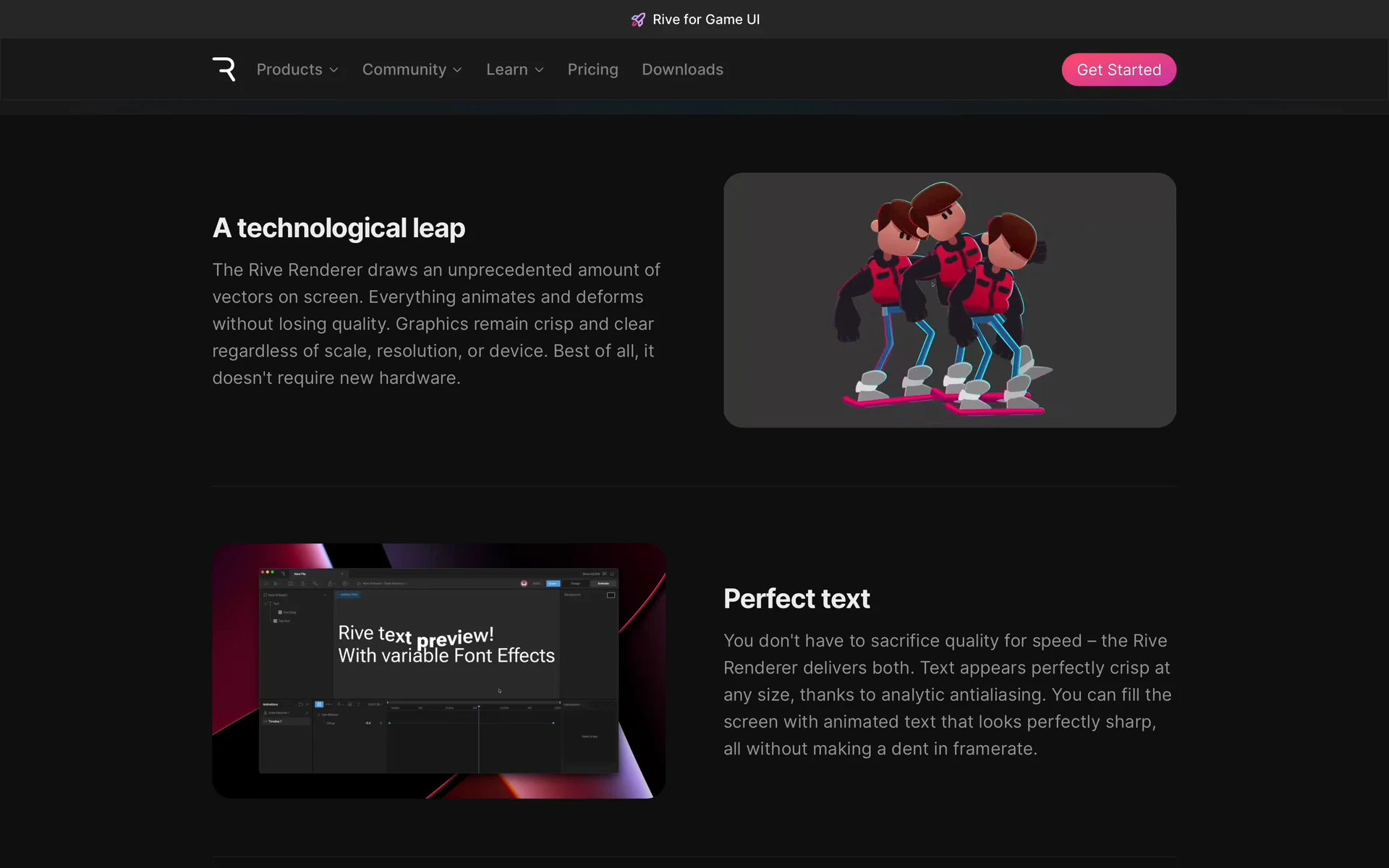Click the 'Perfect text' heading
The height and width of the screenshot is (868, 1389).
[x=797, y=599]
